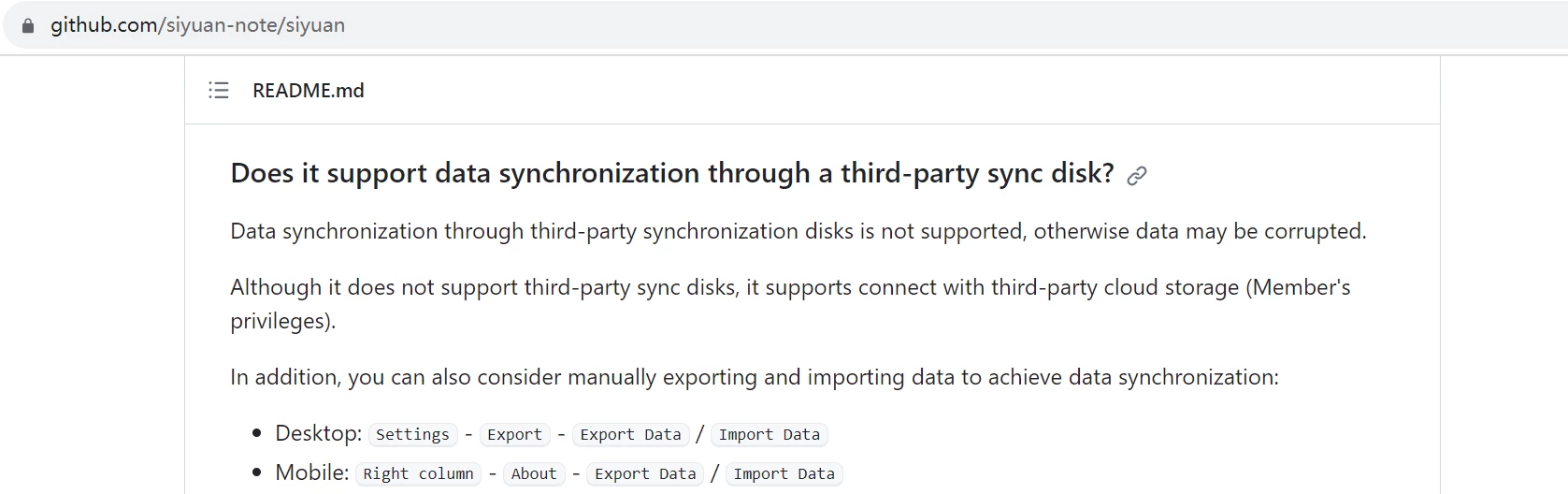This screenshot has width=1568, height=494.
Task: Click the 'data may be corrupted' paragraph
Action: [798, 231]
